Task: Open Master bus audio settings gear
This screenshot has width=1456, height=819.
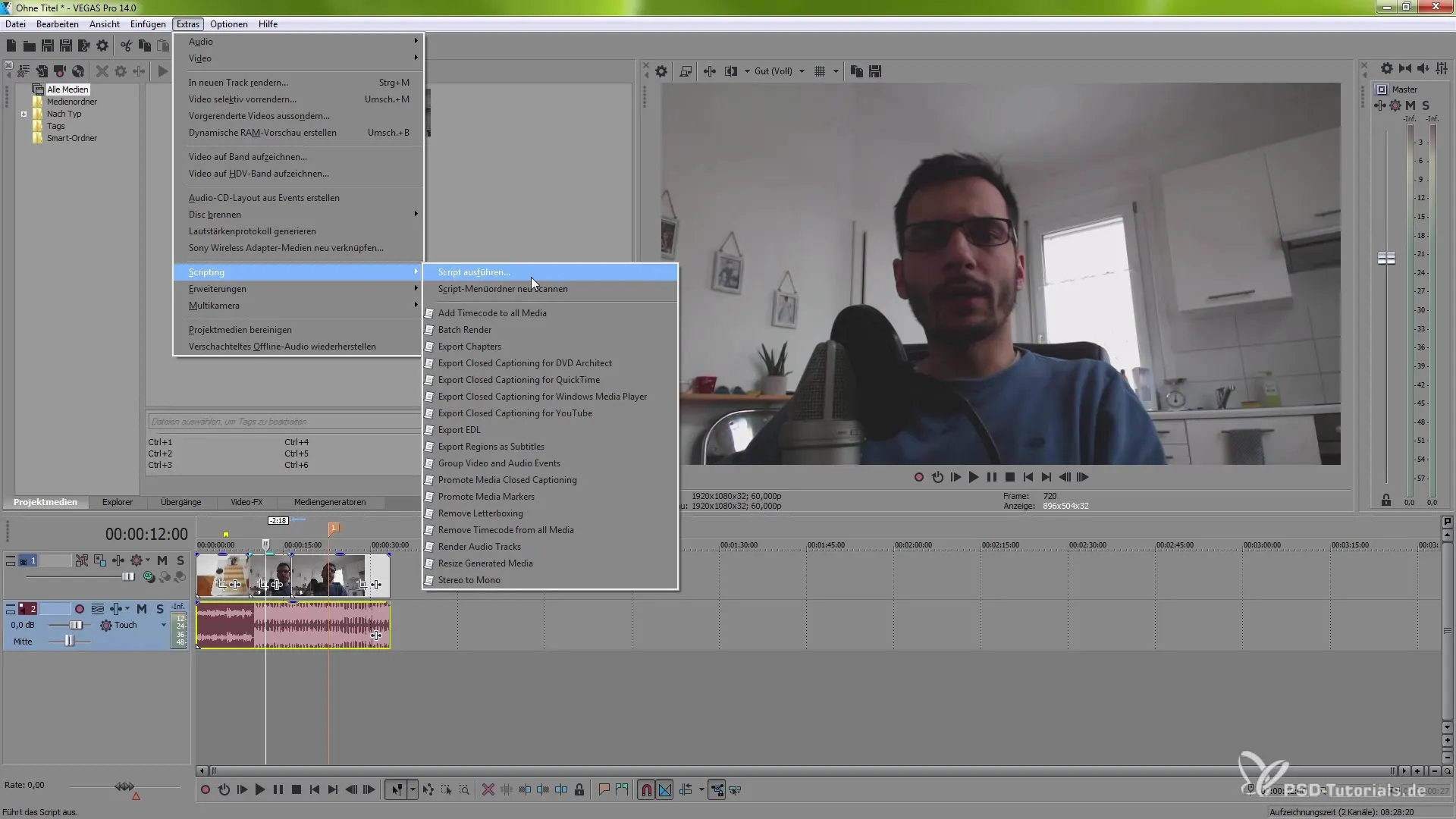Action: (x=1386, y=68)
